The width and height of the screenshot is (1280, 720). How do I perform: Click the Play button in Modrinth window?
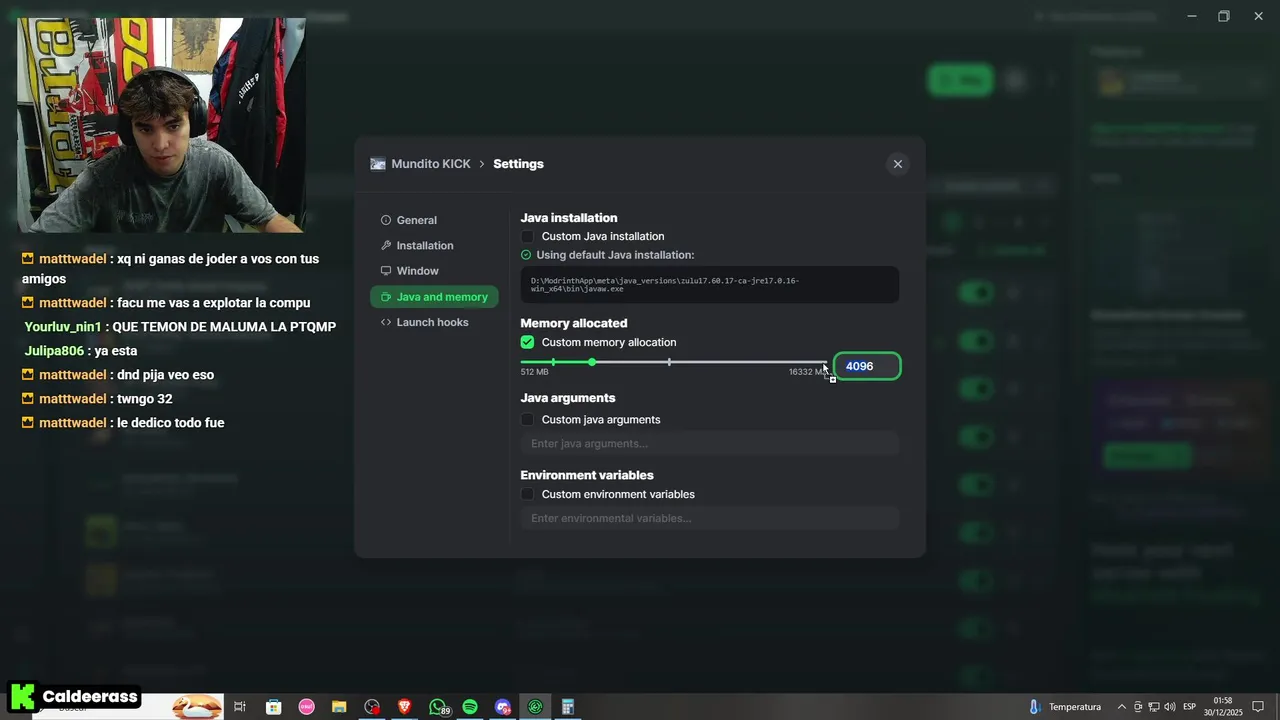(x=960, y=80)
